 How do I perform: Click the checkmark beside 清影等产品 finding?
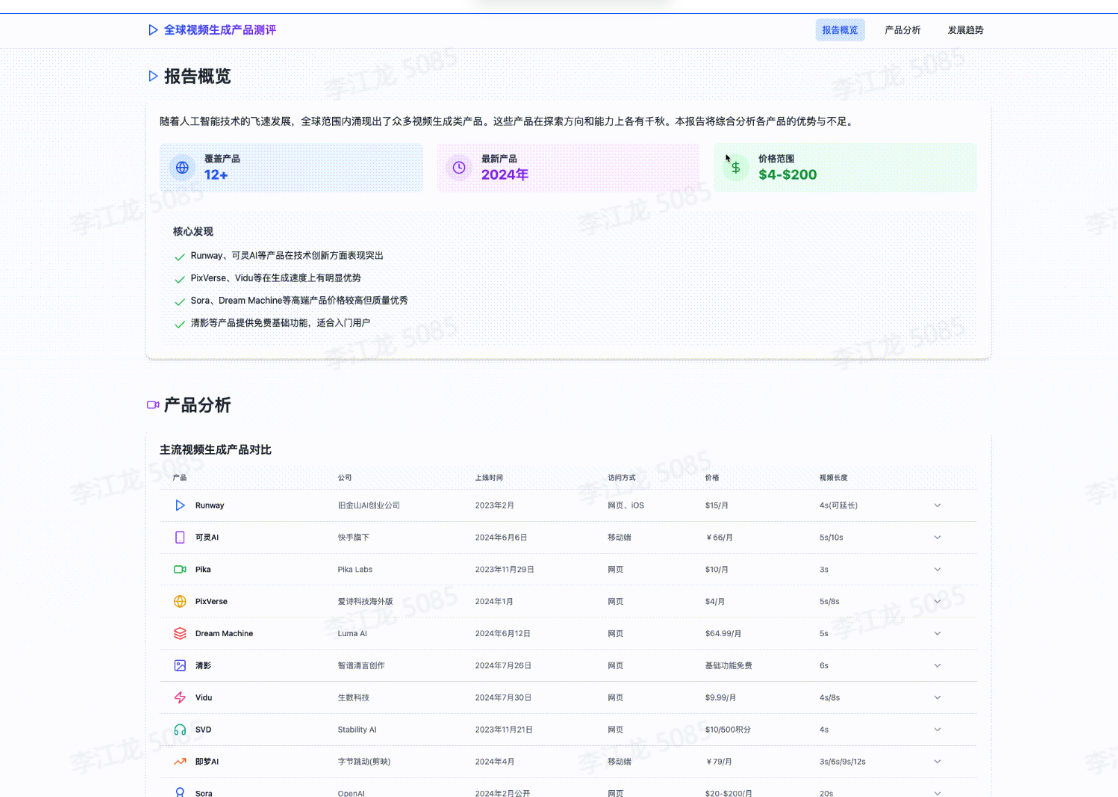[x=180, y=324]
